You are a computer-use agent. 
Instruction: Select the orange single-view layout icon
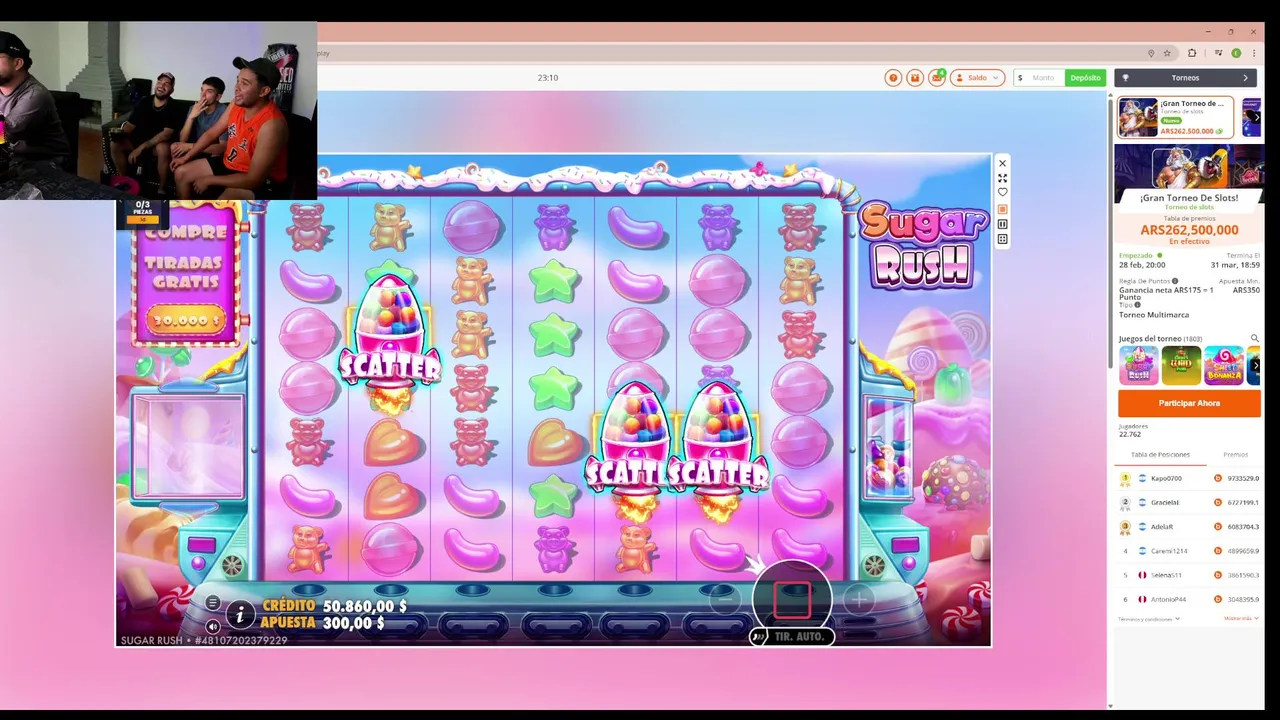[1002, 209]
